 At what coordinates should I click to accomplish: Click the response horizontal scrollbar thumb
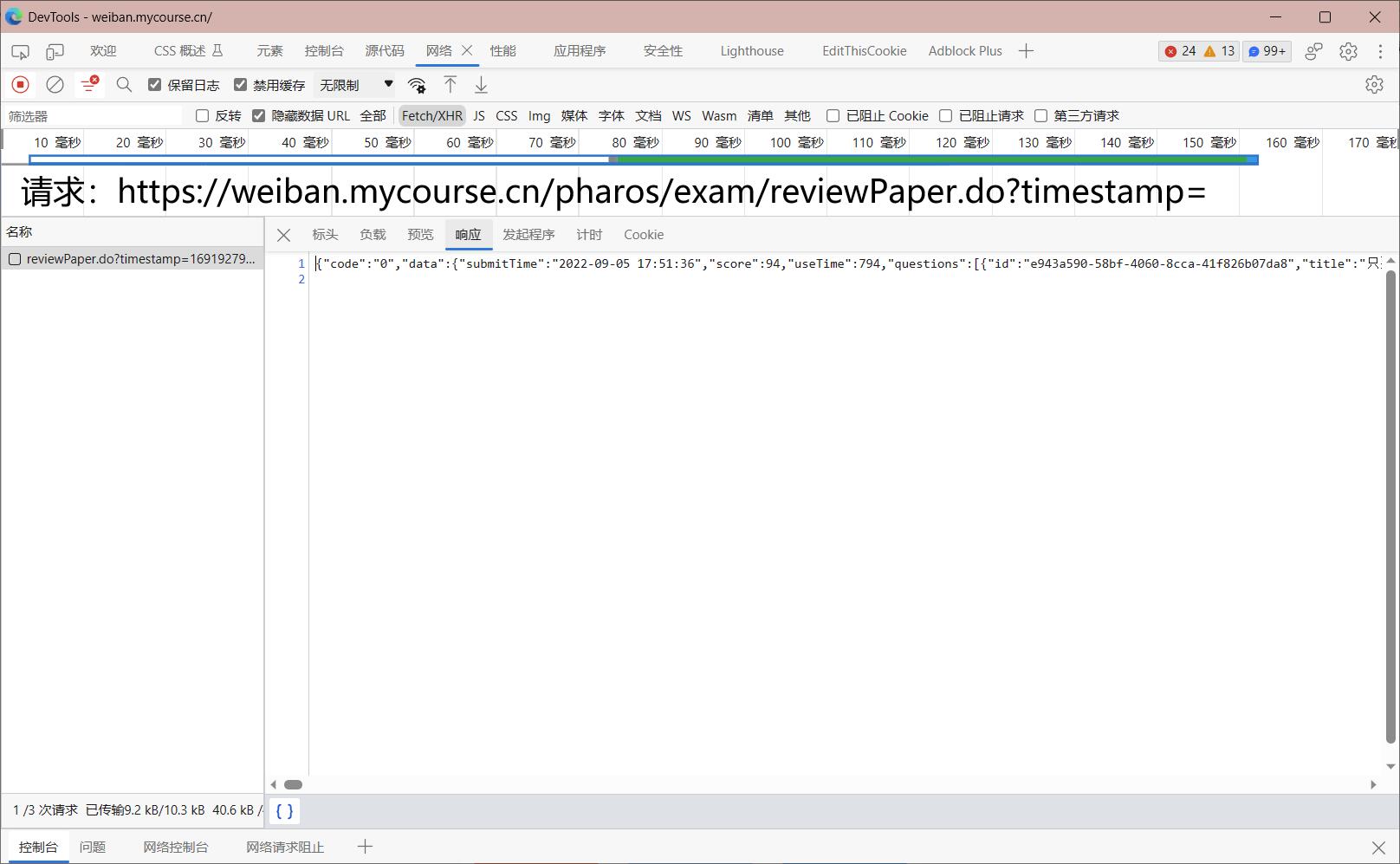294,784
